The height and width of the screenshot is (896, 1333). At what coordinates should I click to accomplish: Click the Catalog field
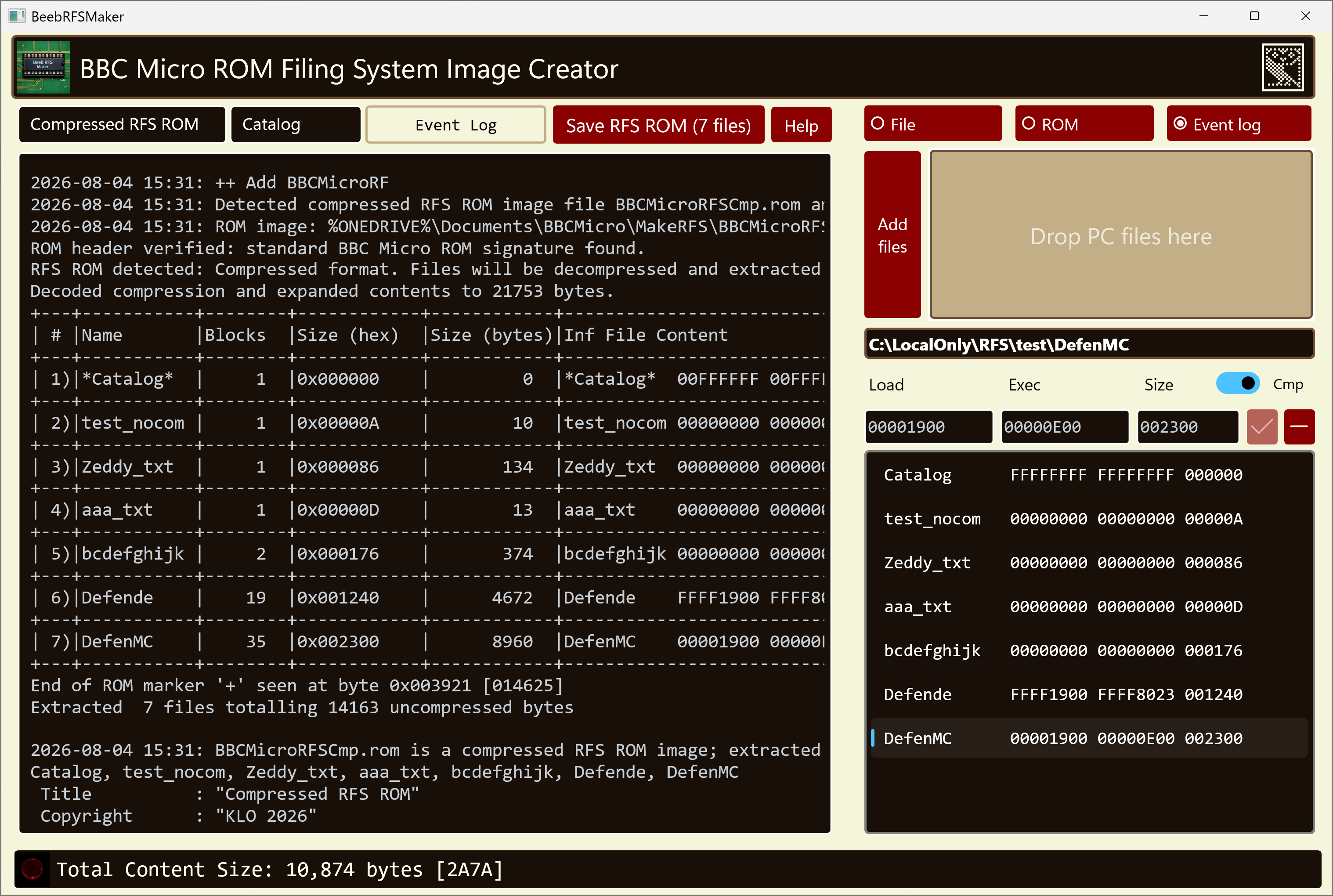pyautogui.click(x=296, y=125)
